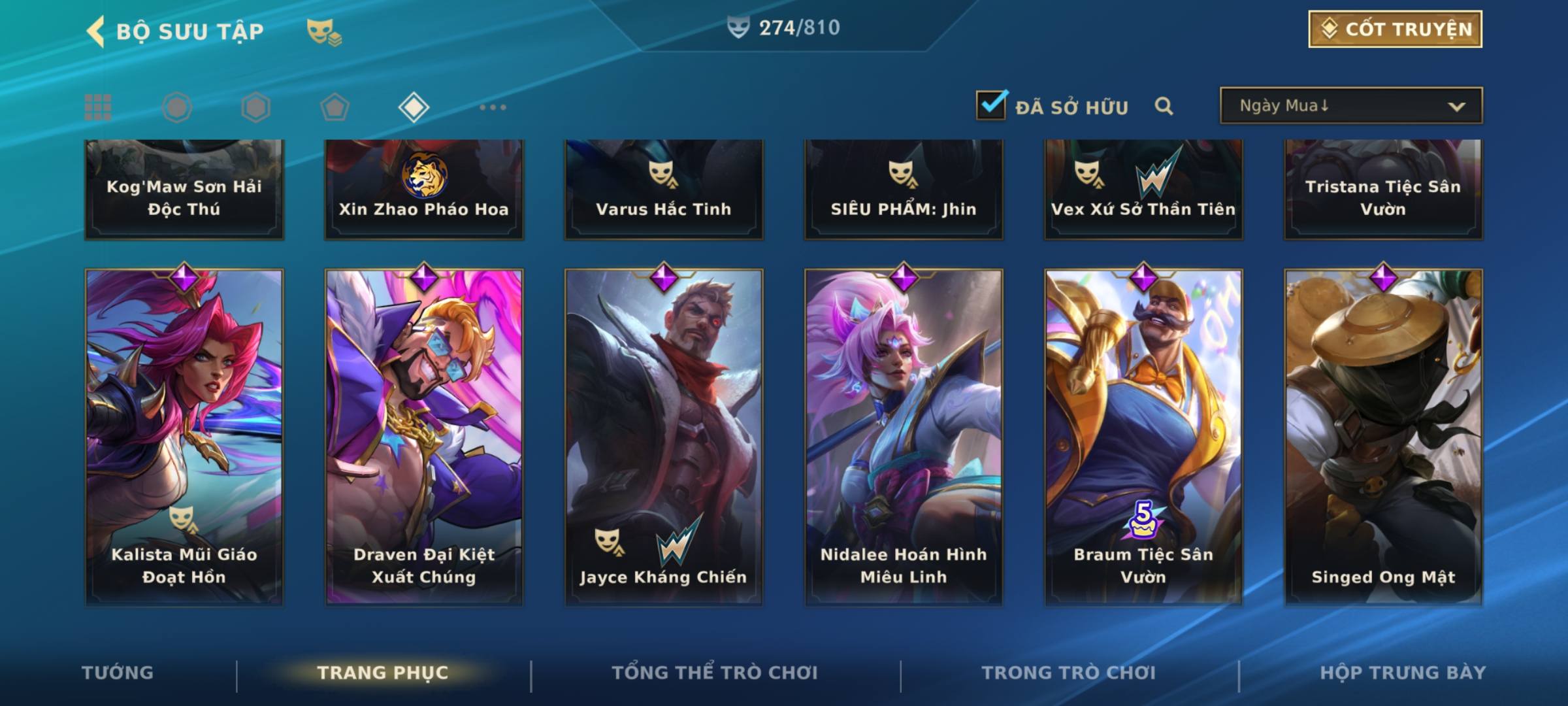Select the all-skins grid filter icon
This screenshot has height=706, width=1568.
tap(98, 107)
